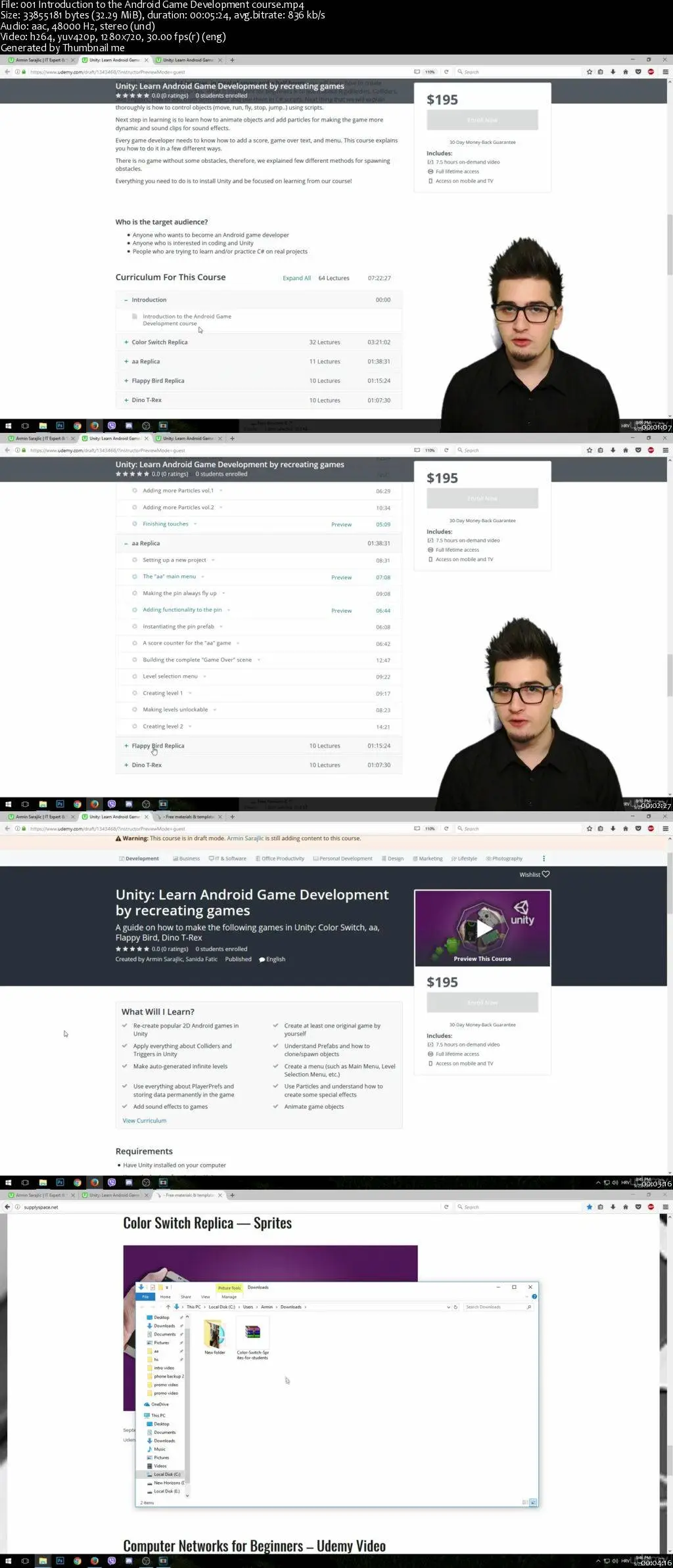673x1568 pixels.
Task: Play the Preview This Course video
Action: pos(483,928)
